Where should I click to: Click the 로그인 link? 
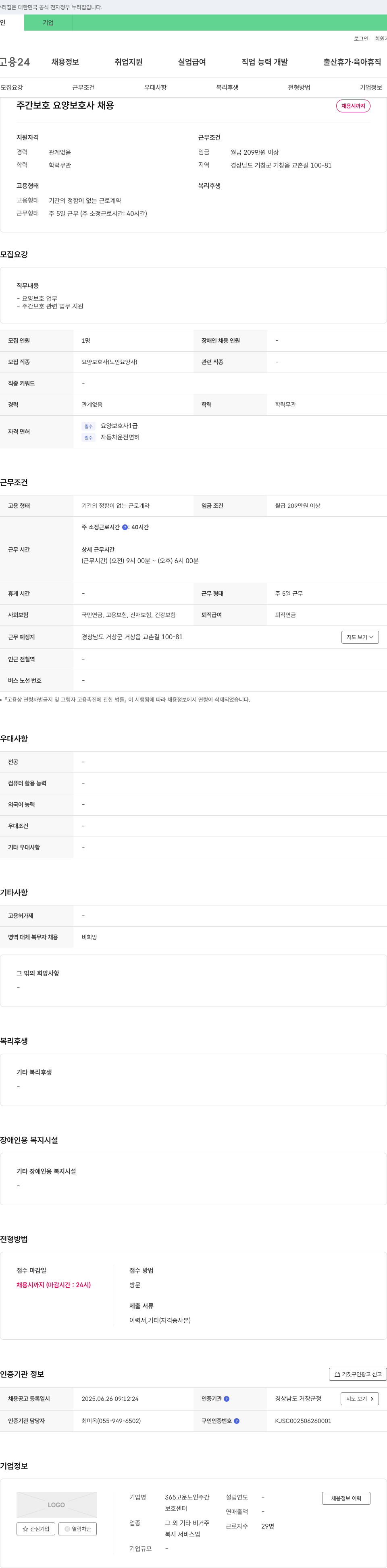(361, 39)
